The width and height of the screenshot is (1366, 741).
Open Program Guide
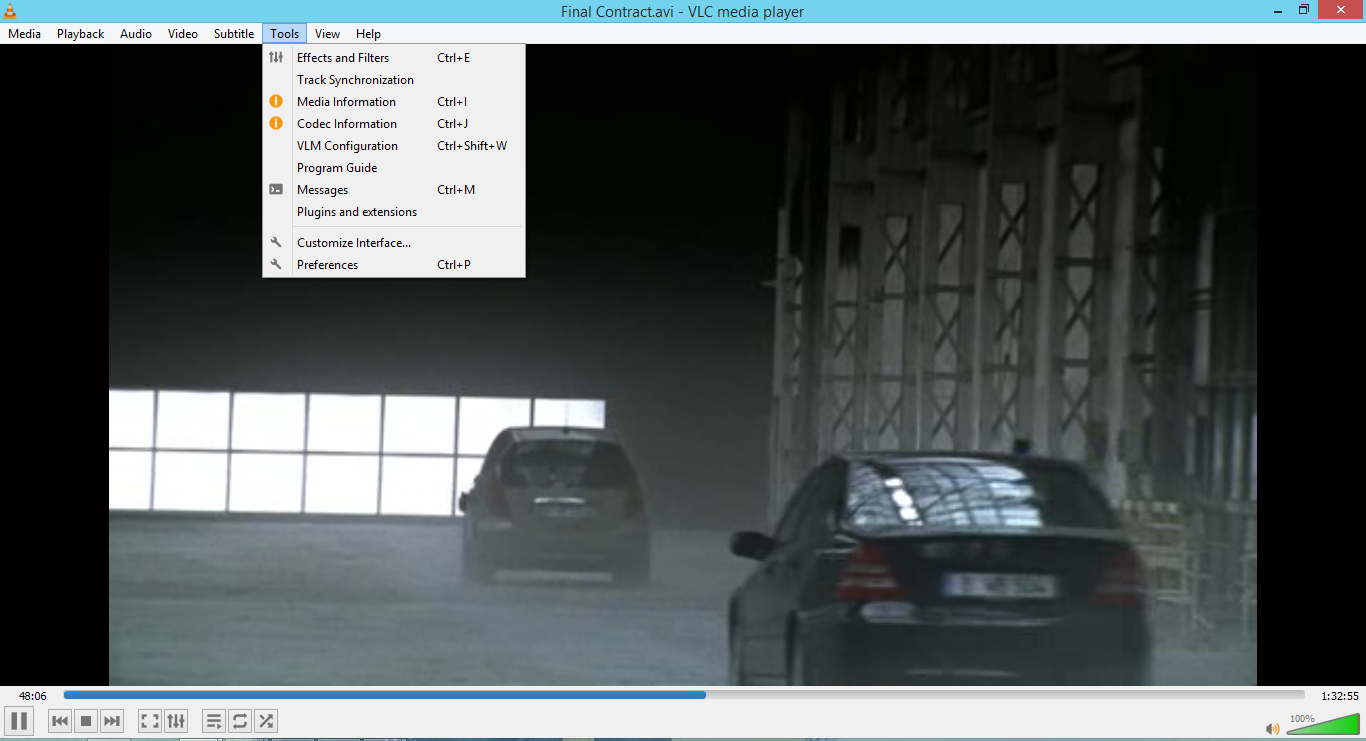coord(394,168)
